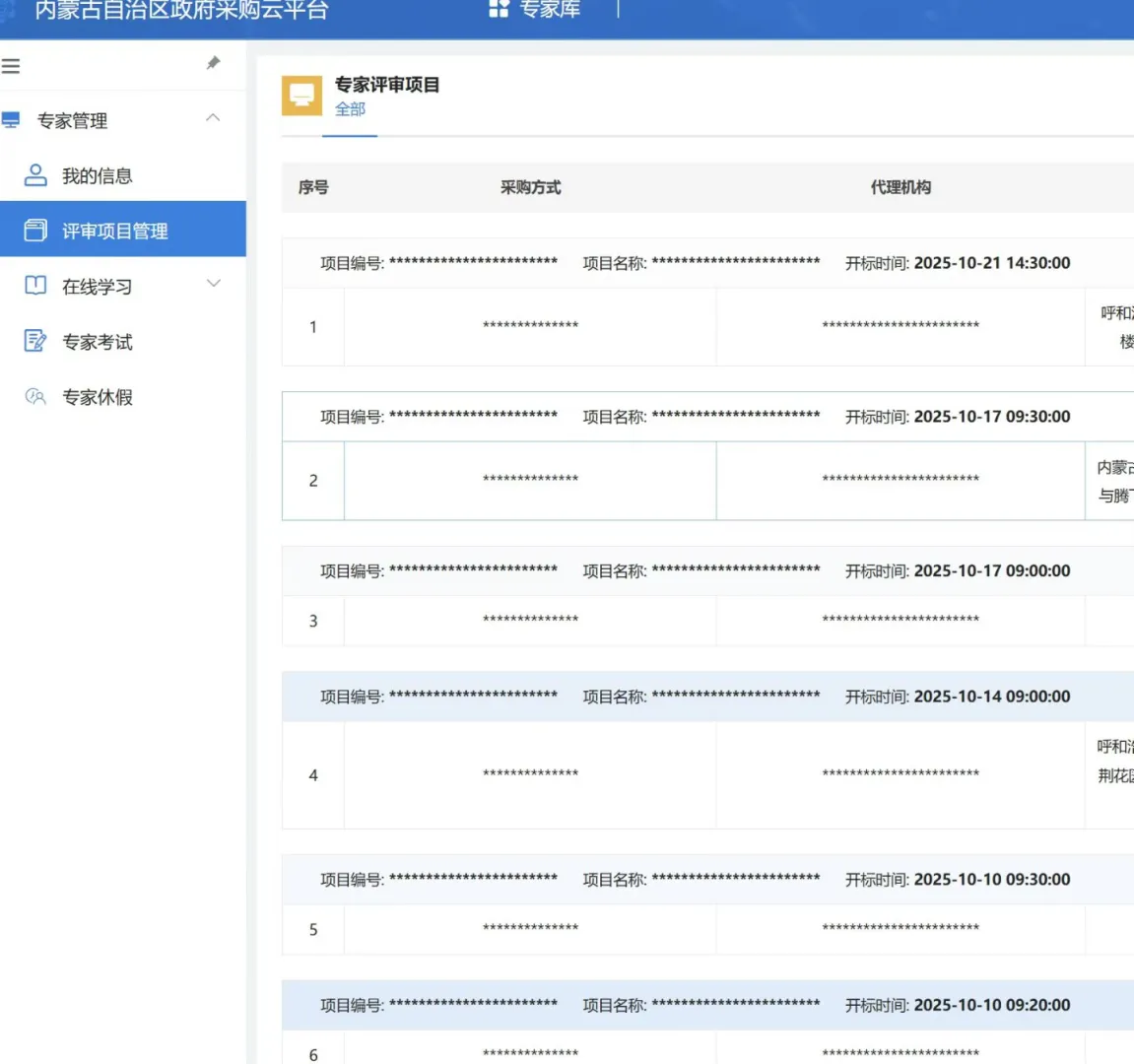Pin the sidebar using the pin icon
This screenshot has height=1064, width=1134.
[213, 62]
